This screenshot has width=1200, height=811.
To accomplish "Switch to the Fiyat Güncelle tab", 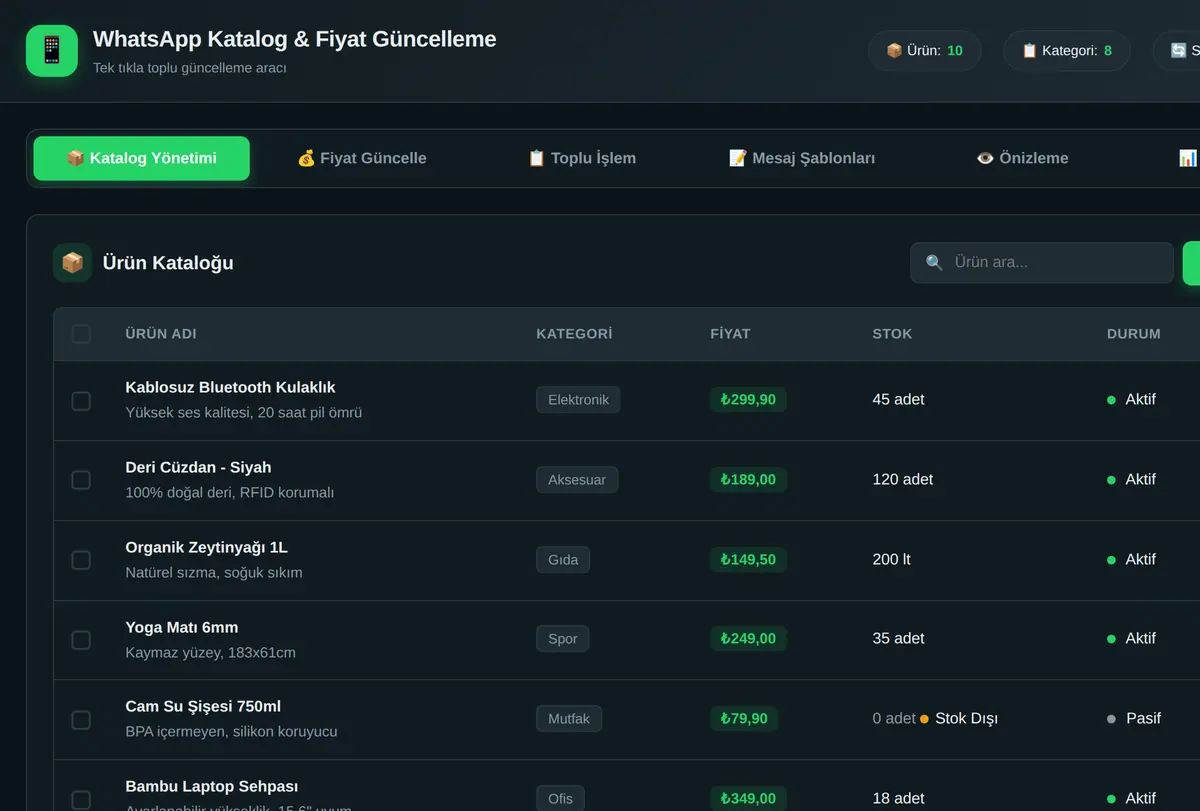I will (362, 158).
